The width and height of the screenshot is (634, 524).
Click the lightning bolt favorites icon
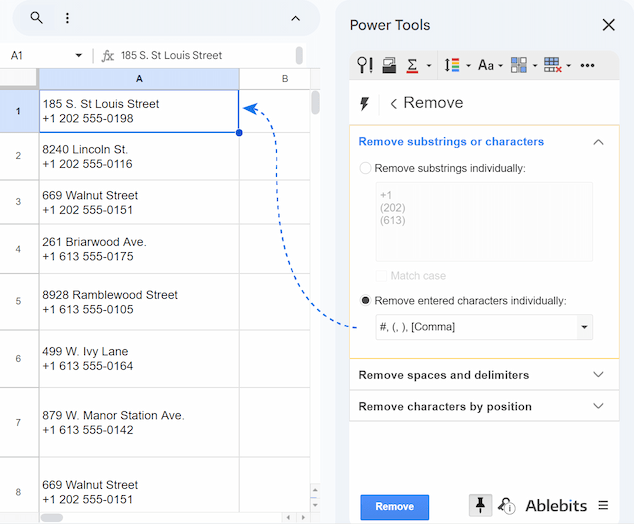[364, 104]
